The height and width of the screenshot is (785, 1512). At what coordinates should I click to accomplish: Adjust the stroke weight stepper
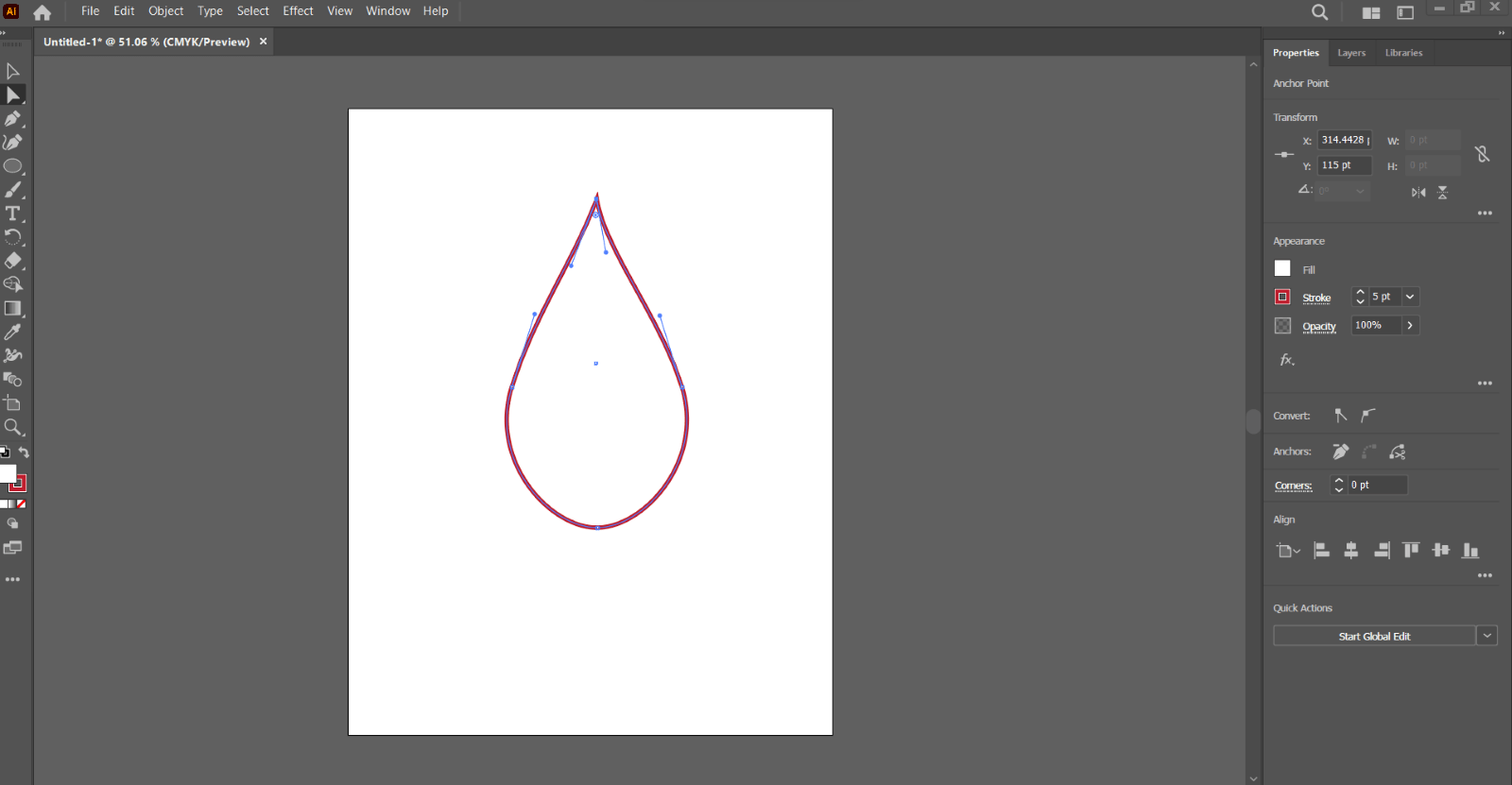pyautogui.click(x=1360, y=297)
